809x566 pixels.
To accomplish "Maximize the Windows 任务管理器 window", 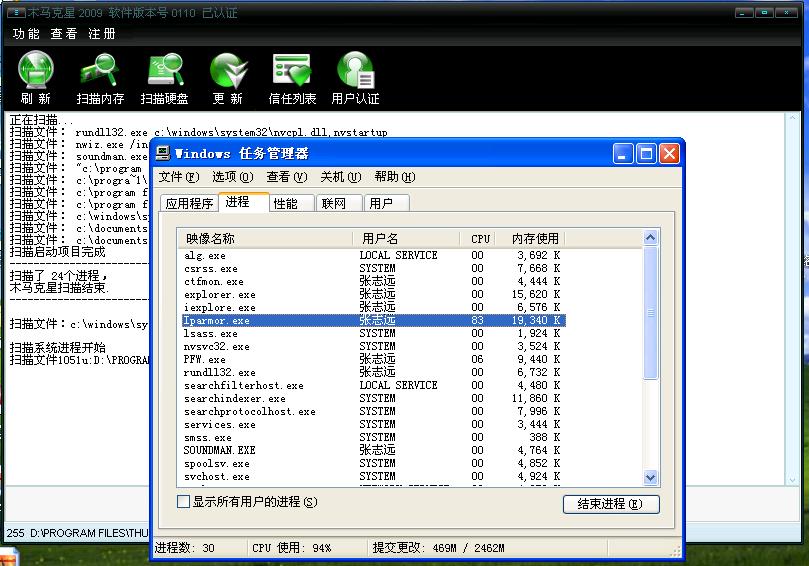I will [646, 154].
